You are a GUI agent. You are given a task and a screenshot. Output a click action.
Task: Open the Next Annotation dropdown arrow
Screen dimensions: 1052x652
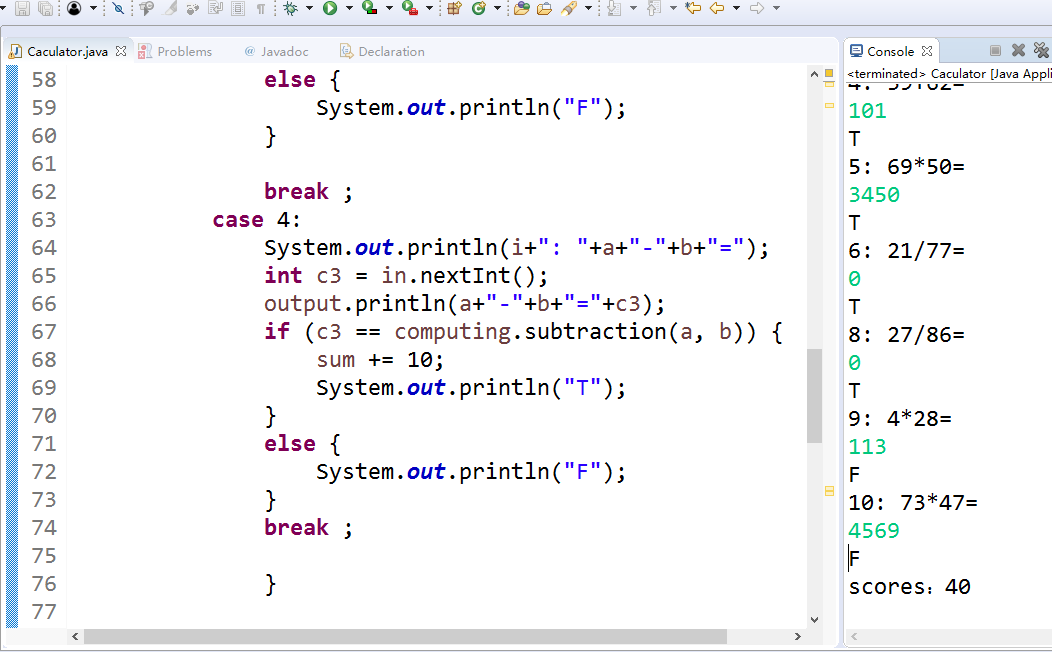pos(633,8)
